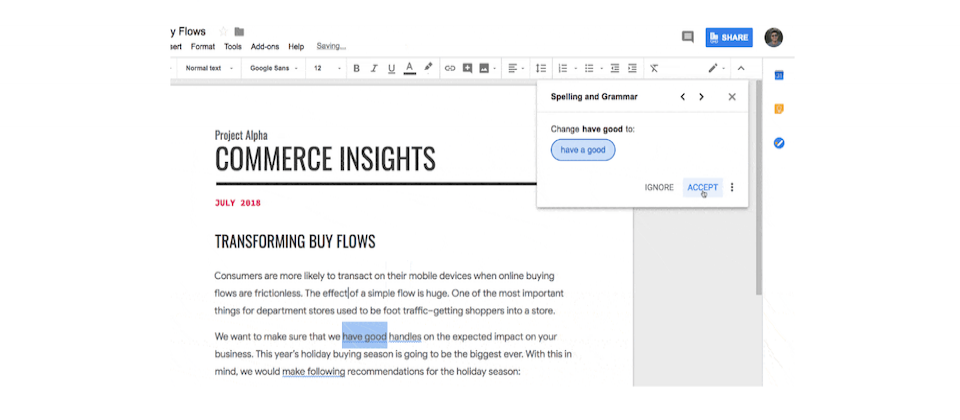Click the highlighter pen icon
The width and height of the screenshot is (960, 420).
(428, 68)
